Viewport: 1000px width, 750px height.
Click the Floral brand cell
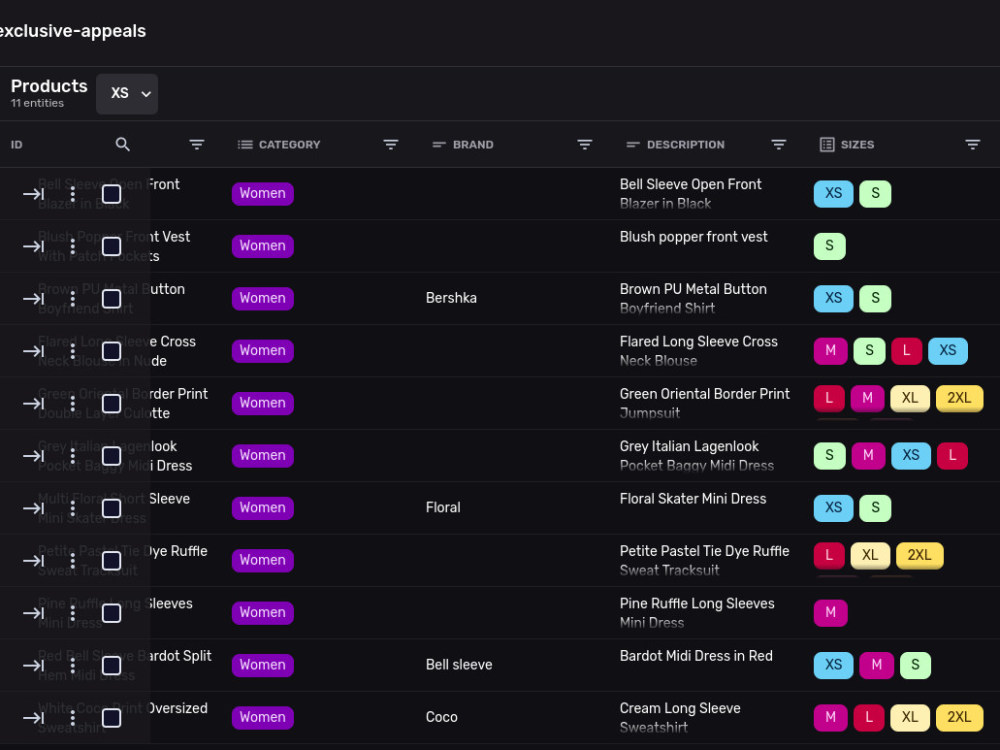[x=443, y=508]
